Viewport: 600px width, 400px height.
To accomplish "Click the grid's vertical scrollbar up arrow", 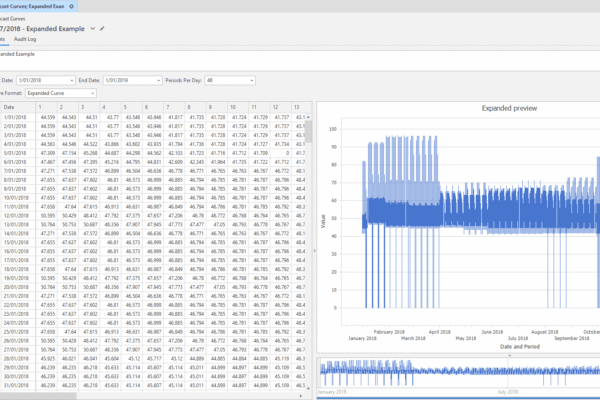I will [x=308, y=117].
